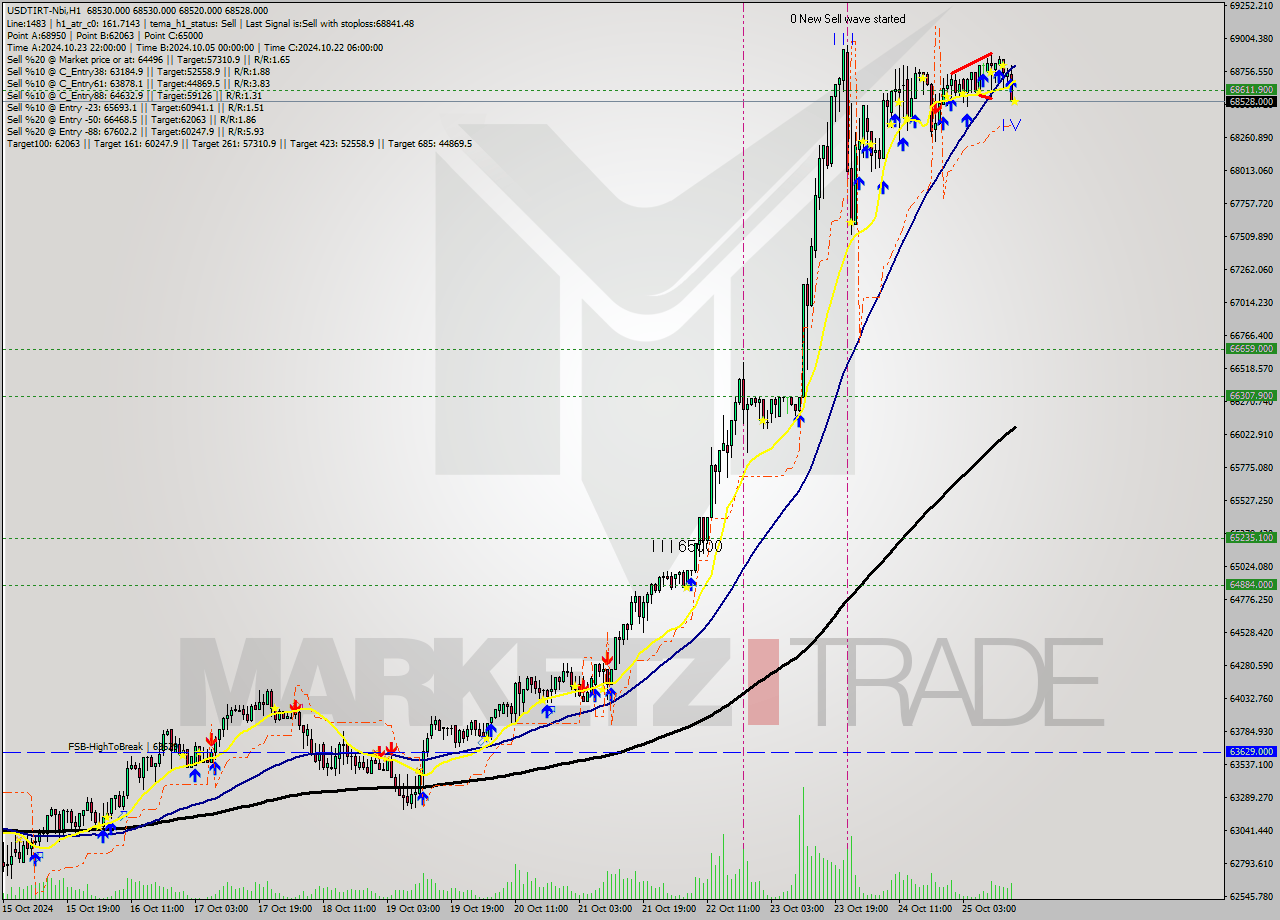Image resolution: width=1280 pixels, height=920 pixels.
Task: Click the 'Time A:2024.10.23 22:00:00' text
Action: click(66, 47)
